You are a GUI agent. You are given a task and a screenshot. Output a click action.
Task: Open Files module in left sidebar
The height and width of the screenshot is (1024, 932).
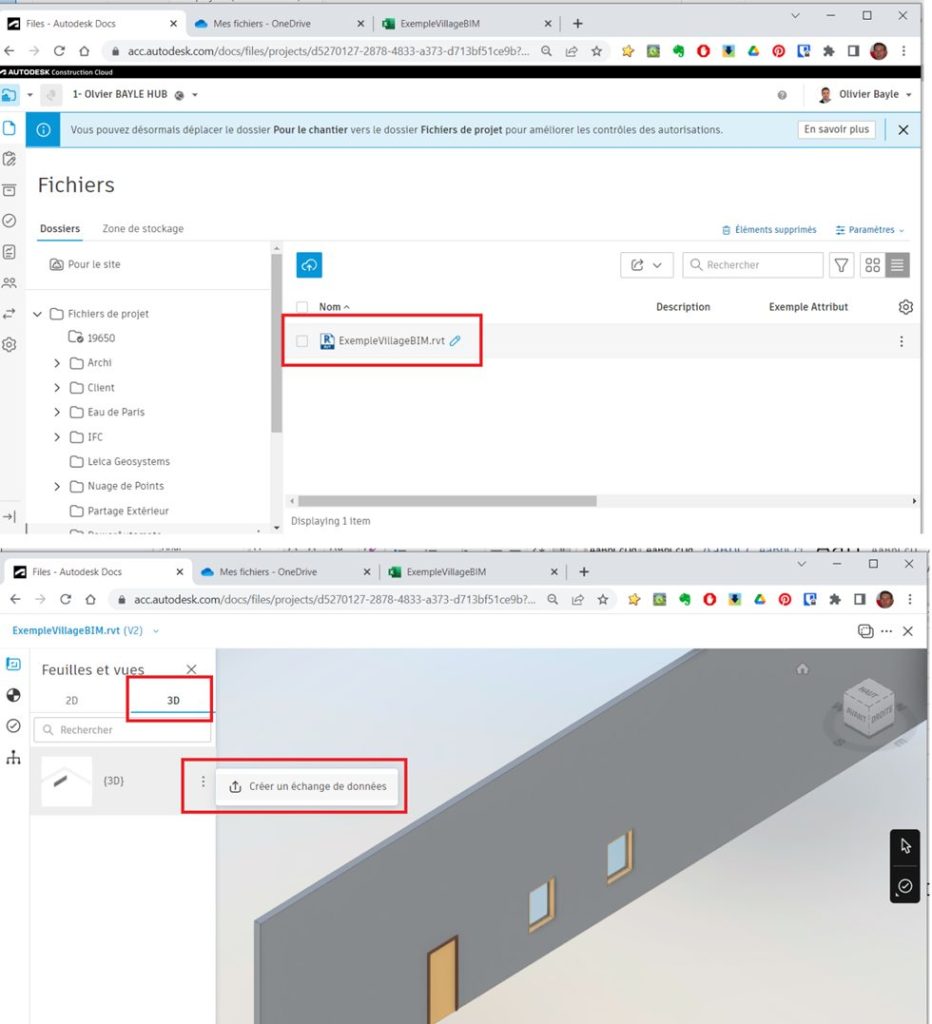point(9,128)
